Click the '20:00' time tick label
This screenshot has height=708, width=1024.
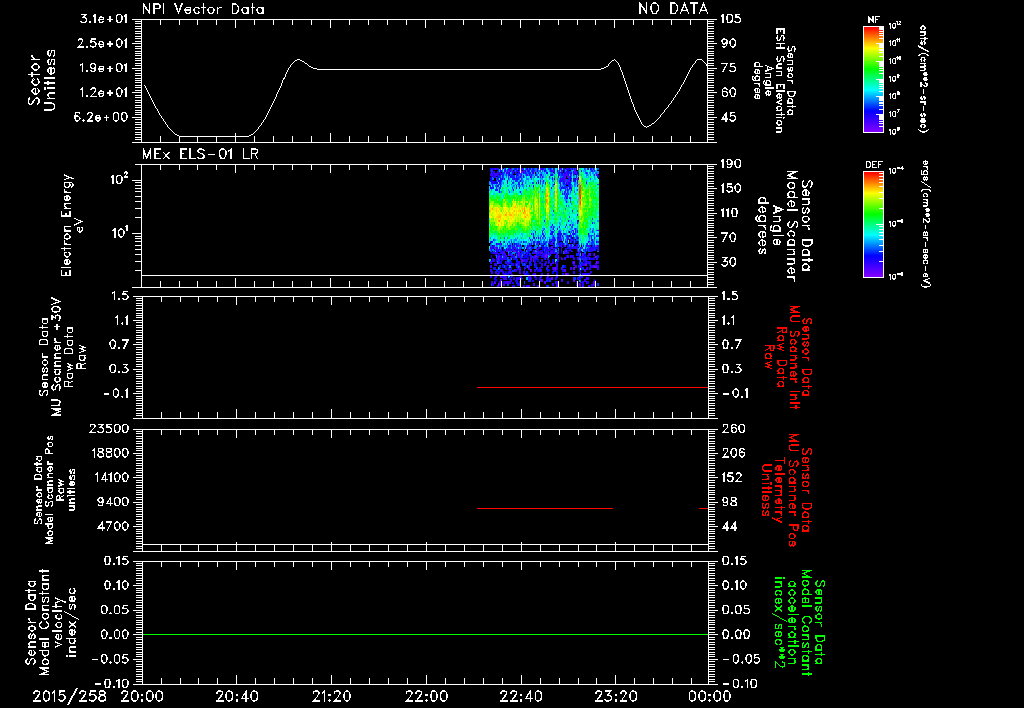pos(142,696)
